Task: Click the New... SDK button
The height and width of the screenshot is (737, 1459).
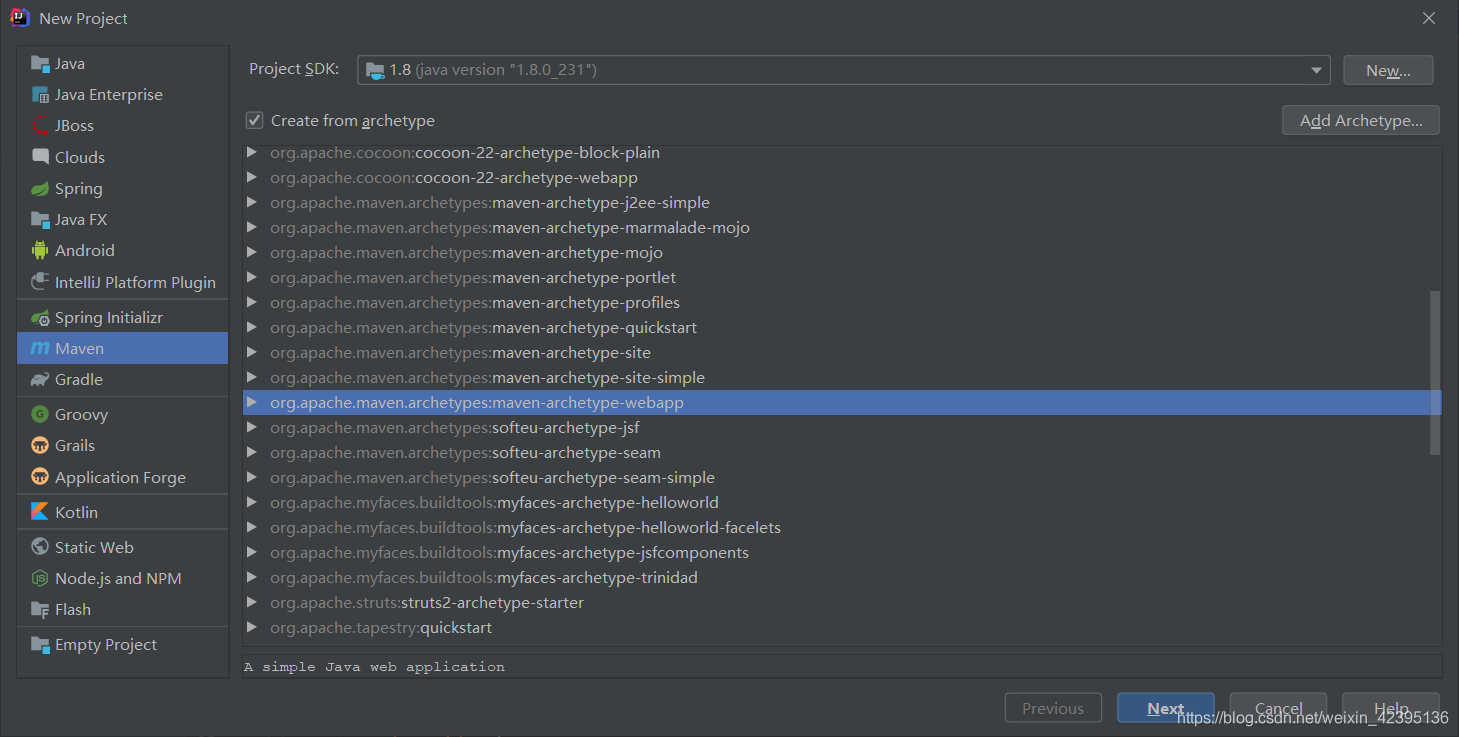Action: click(1388, 70)
